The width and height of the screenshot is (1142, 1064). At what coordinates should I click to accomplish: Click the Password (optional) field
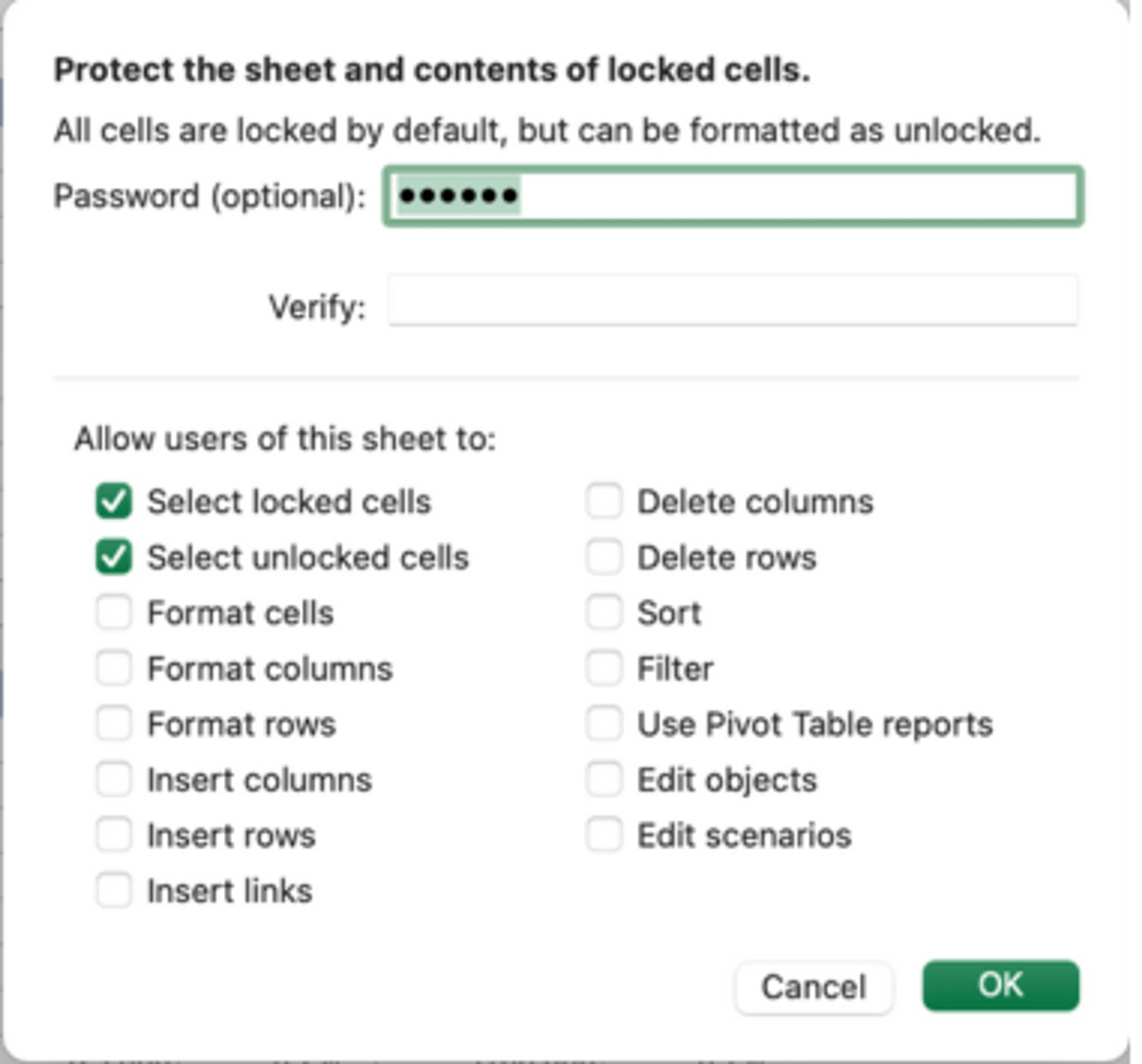732,197
